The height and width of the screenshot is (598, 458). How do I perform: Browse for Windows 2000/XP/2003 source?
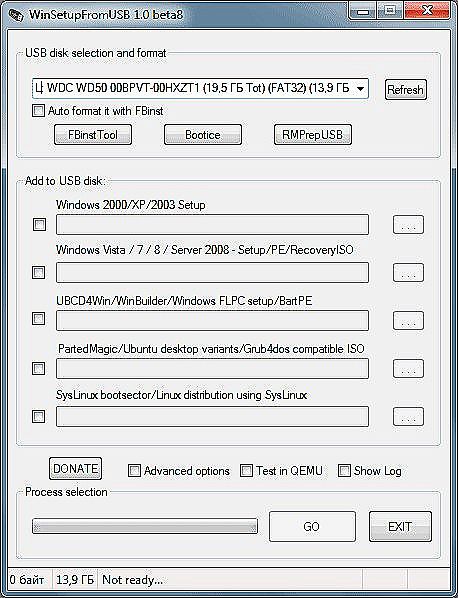(x=408, y=225)
